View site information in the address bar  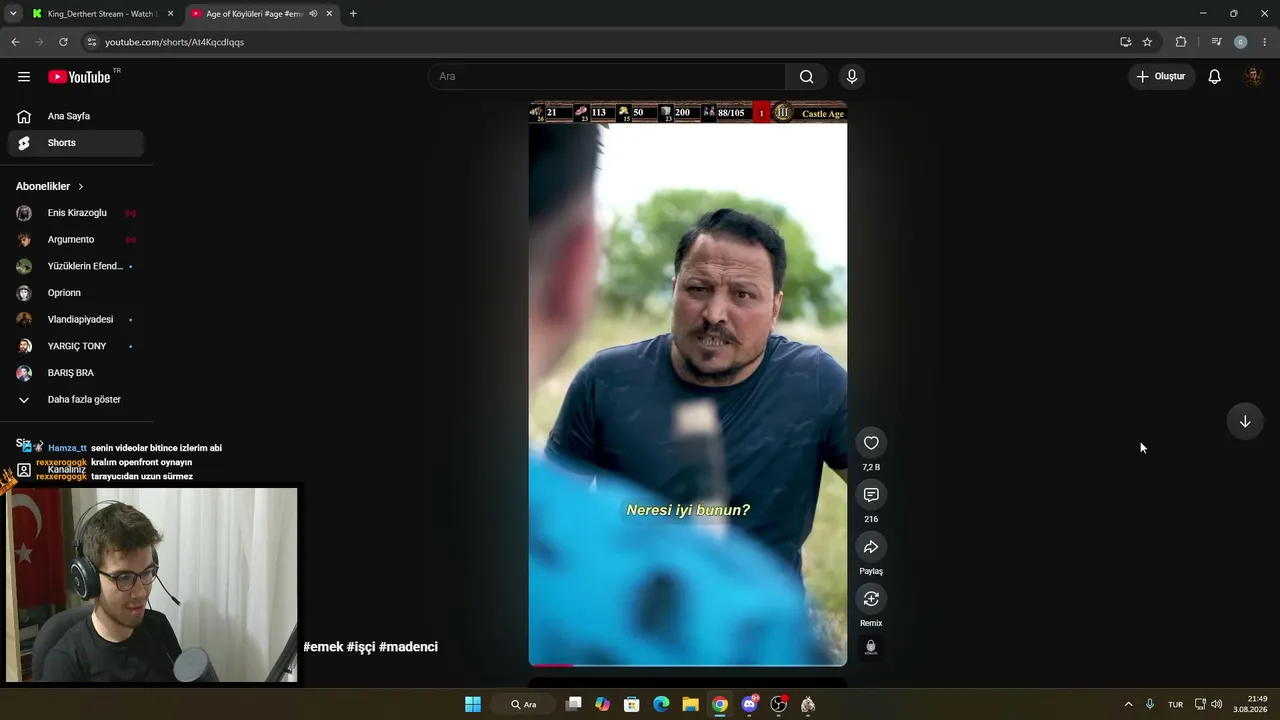pyautogui.click(x=92, y=42)
